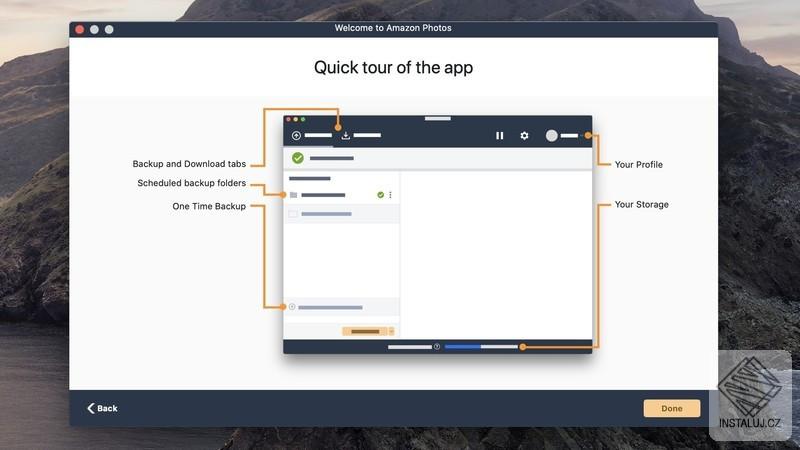The width and height of the screenshot is (800, 450).
Task: Click the 'Quick tour of the app' heading
Action: tap(393, 67)
